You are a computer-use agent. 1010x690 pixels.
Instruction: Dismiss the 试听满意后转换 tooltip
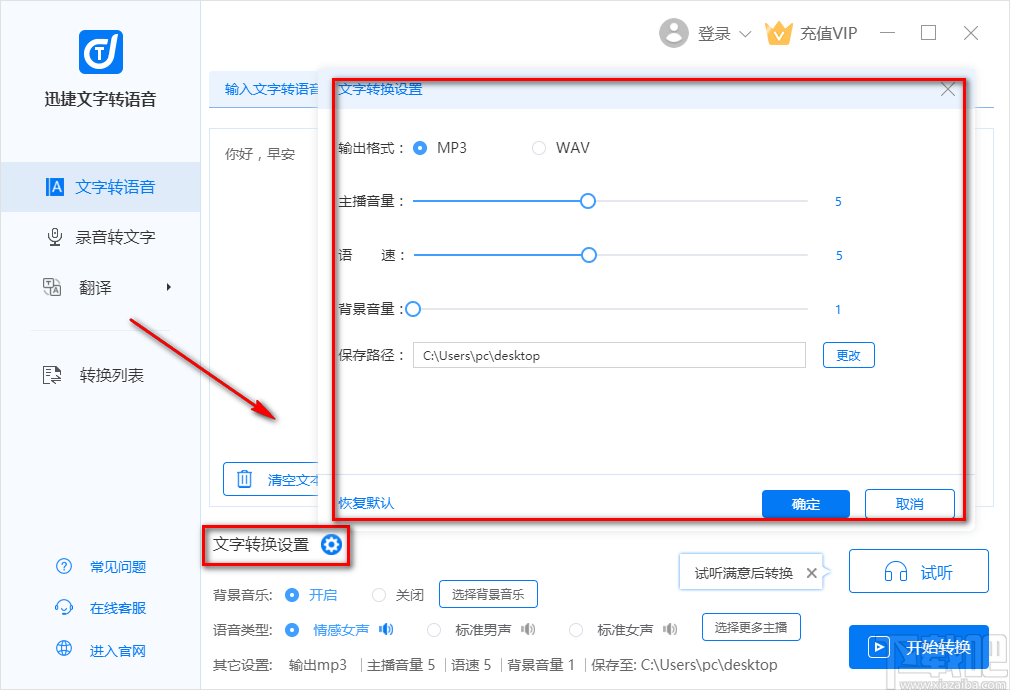(812, 573)
